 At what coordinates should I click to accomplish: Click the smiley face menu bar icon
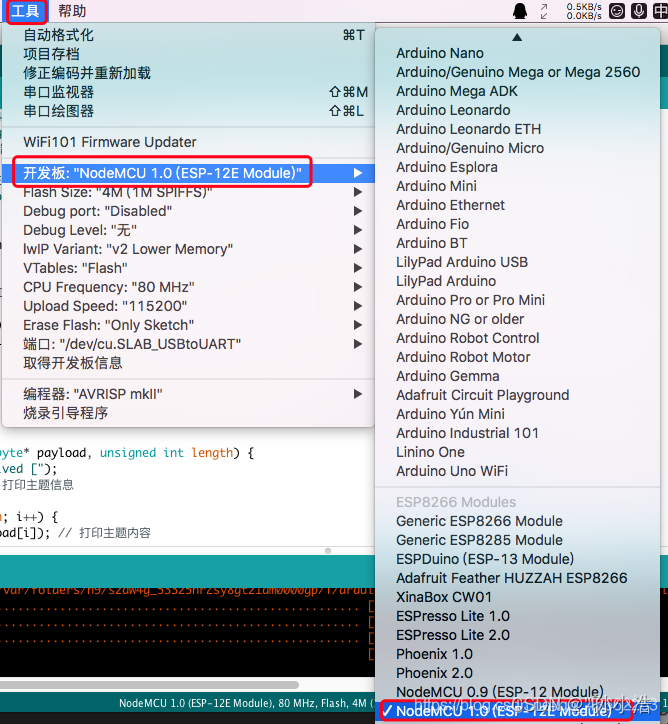coord(617,11)
